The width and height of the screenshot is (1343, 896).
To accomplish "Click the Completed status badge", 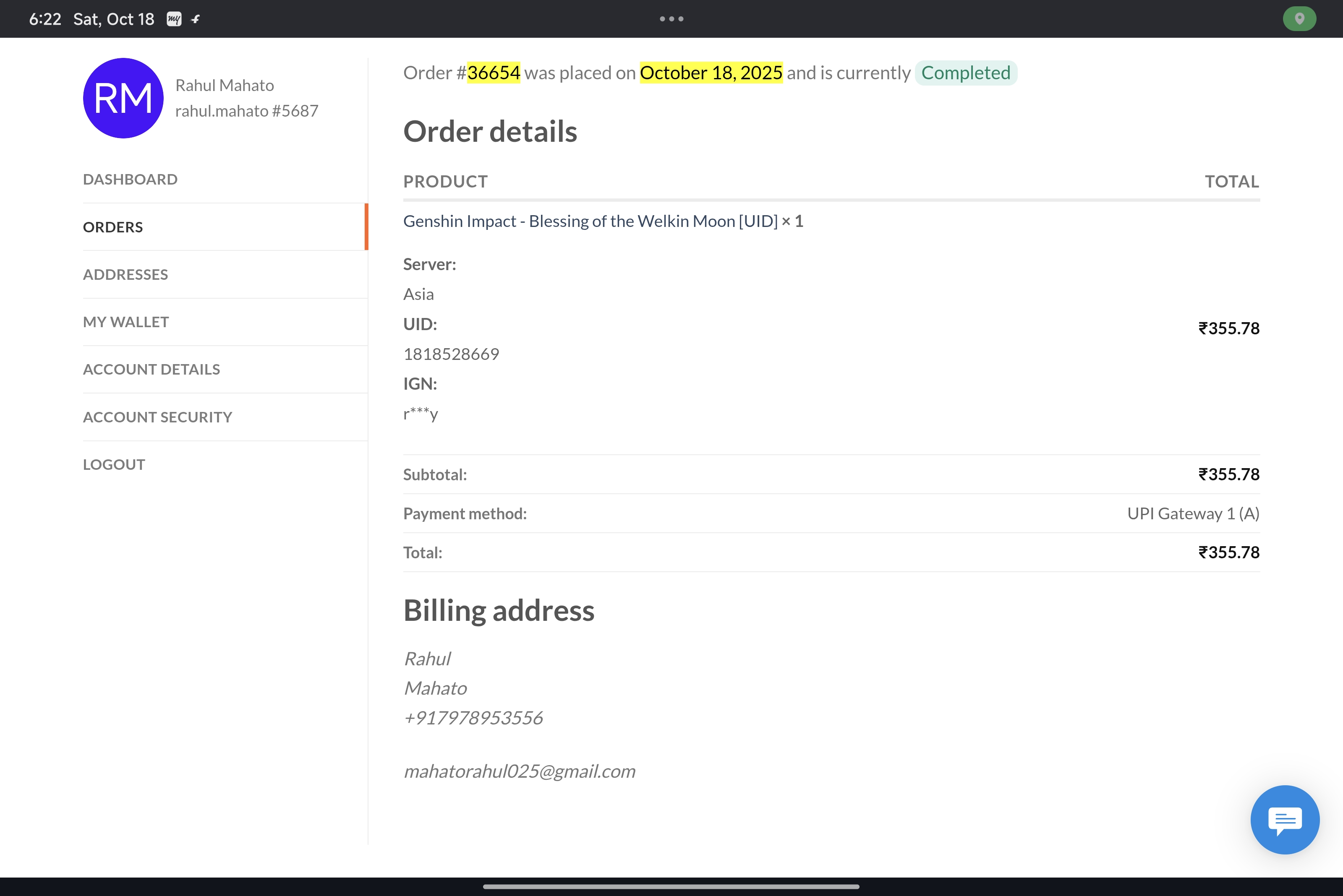I will 966,73.
